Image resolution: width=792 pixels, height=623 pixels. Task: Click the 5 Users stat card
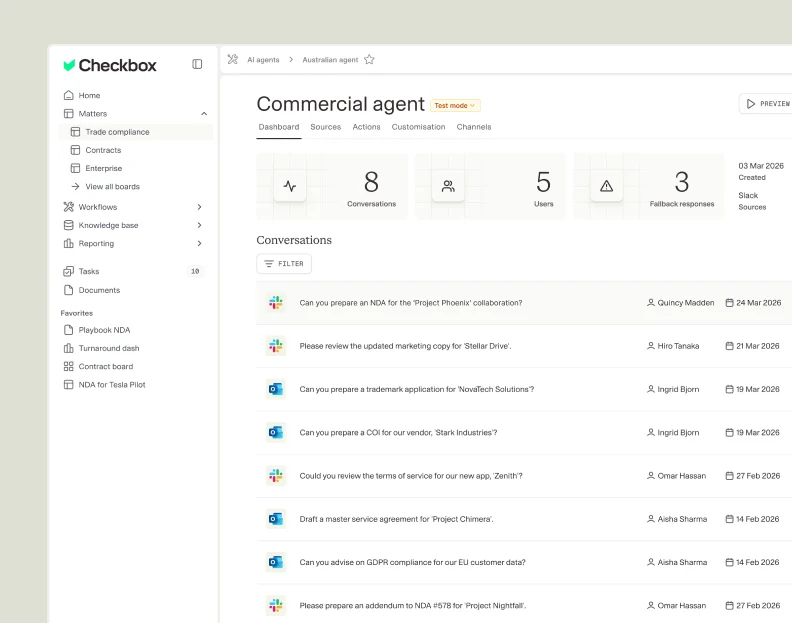click(490, 186)
